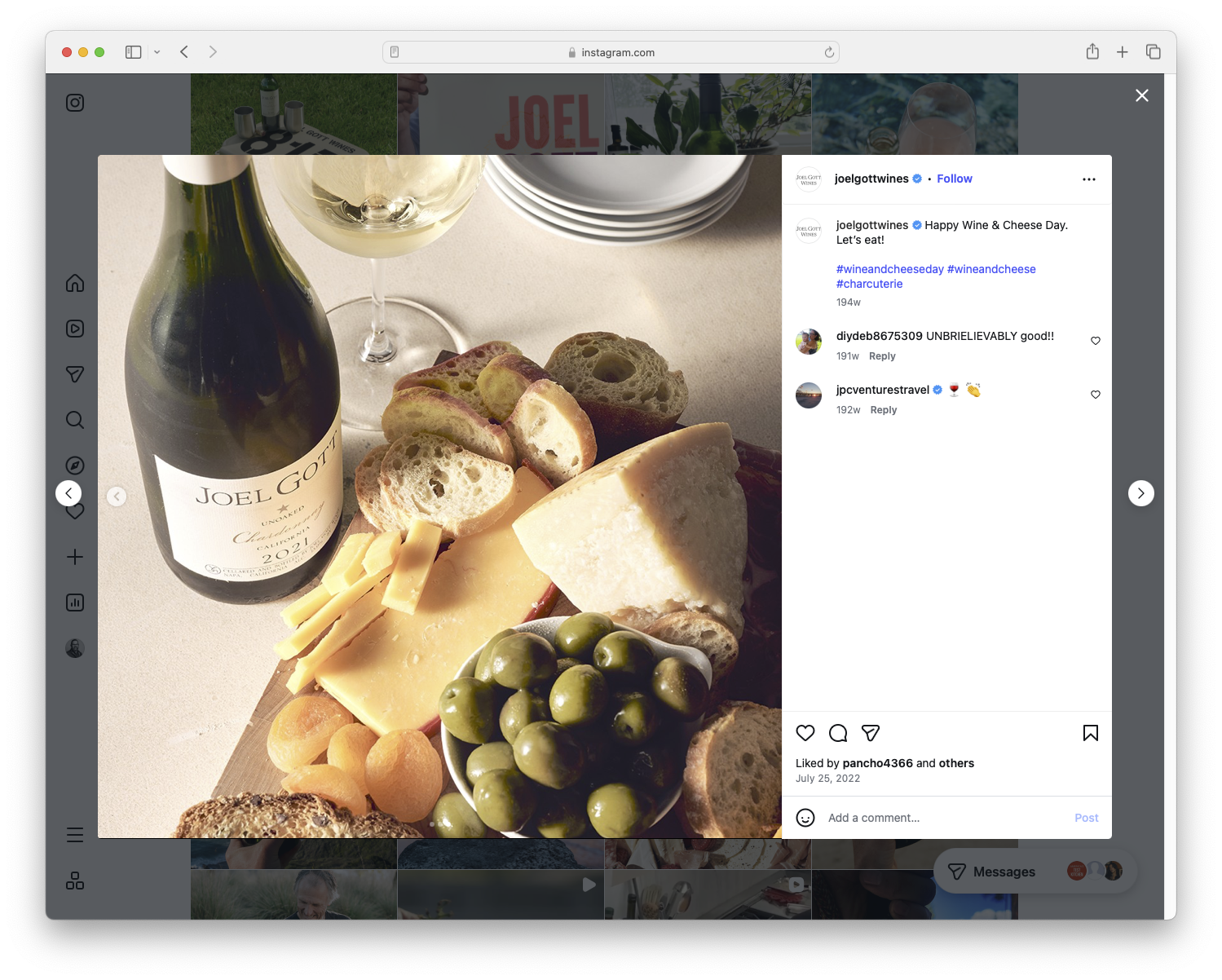This screenshot has height=980, width=1222.
Task: Open jpcventurestravel's profile
Action: pyautogui.click(x=883, y=390)
